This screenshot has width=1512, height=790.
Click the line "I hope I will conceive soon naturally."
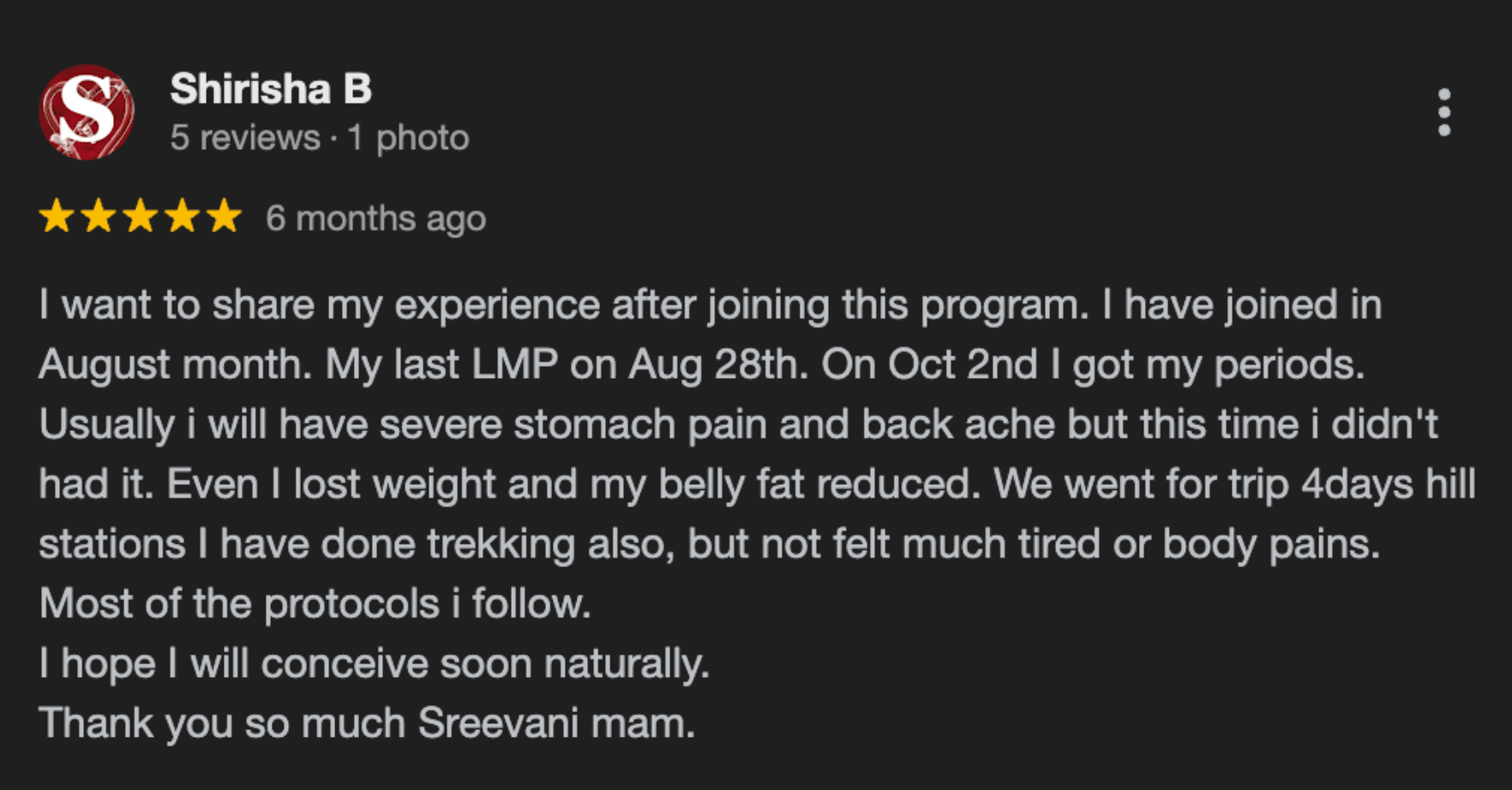(374, 664)
